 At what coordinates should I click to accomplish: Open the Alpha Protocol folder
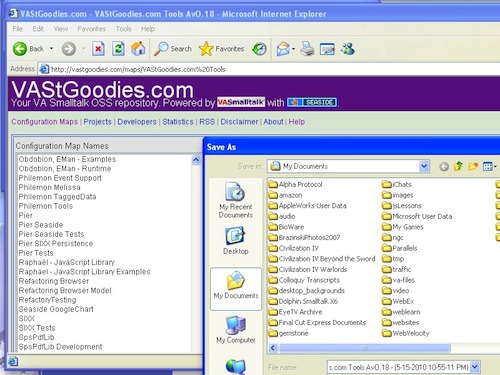point(295,184)
